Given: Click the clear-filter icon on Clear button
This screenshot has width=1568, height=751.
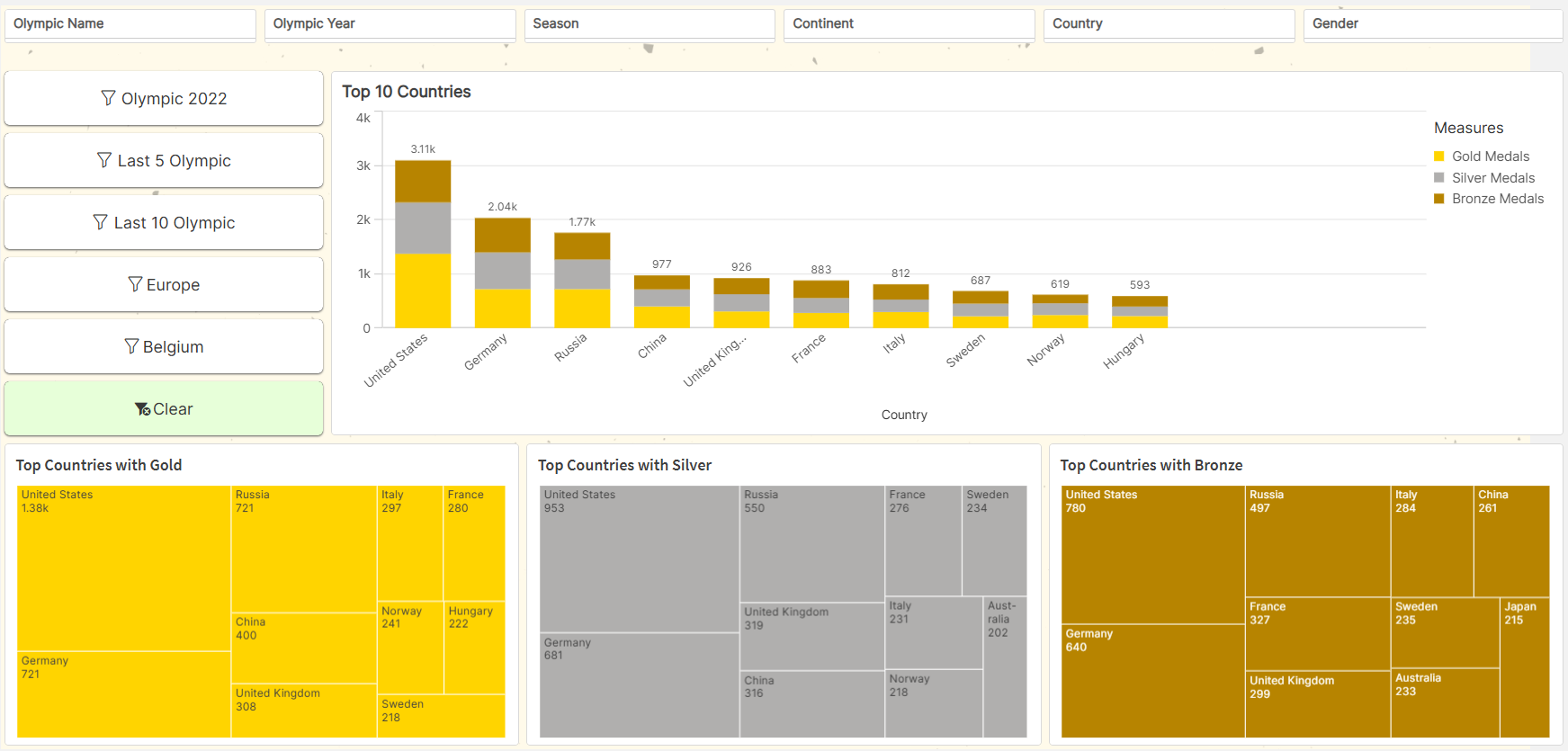Looking at the screenshot, I should 142,409.
